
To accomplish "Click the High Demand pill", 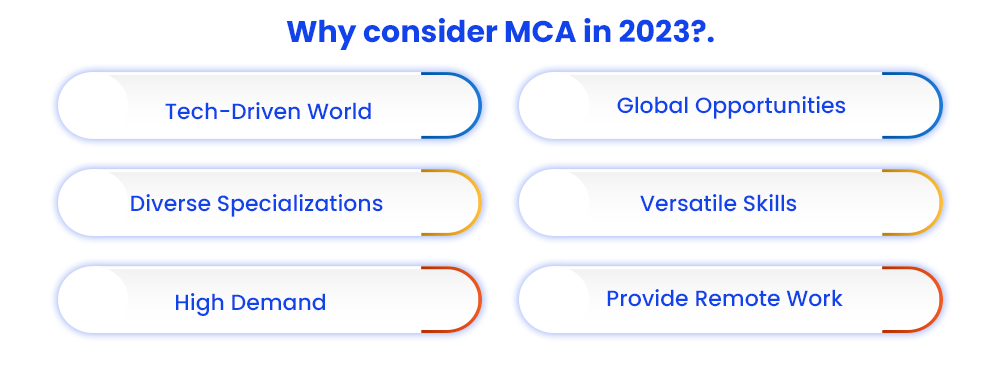I will tap(268, 300).
